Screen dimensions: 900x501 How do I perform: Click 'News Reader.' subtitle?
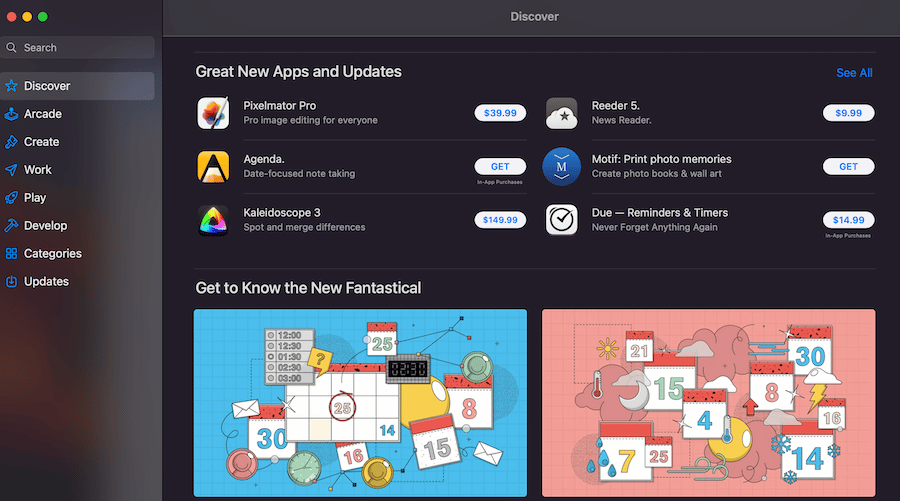(622, 120)
